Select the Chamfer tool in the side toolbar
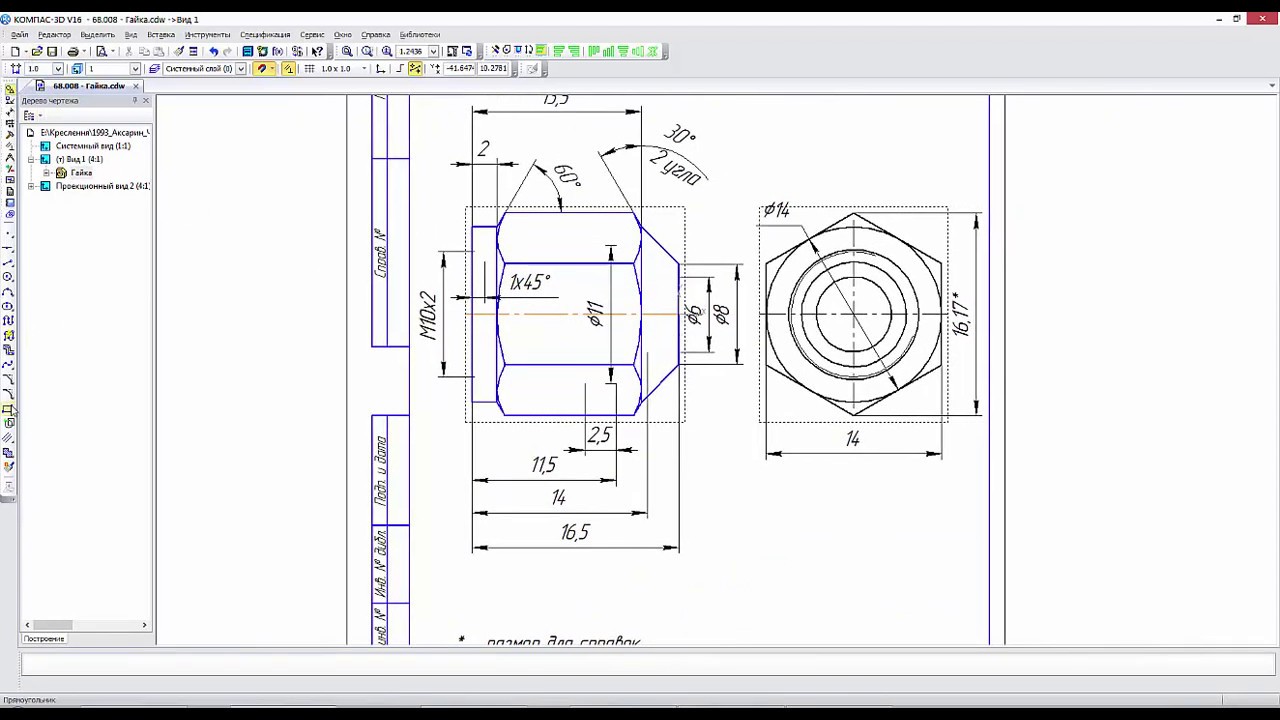The width and height of the screenshot is (1280, 720). (x=8, y=379)
